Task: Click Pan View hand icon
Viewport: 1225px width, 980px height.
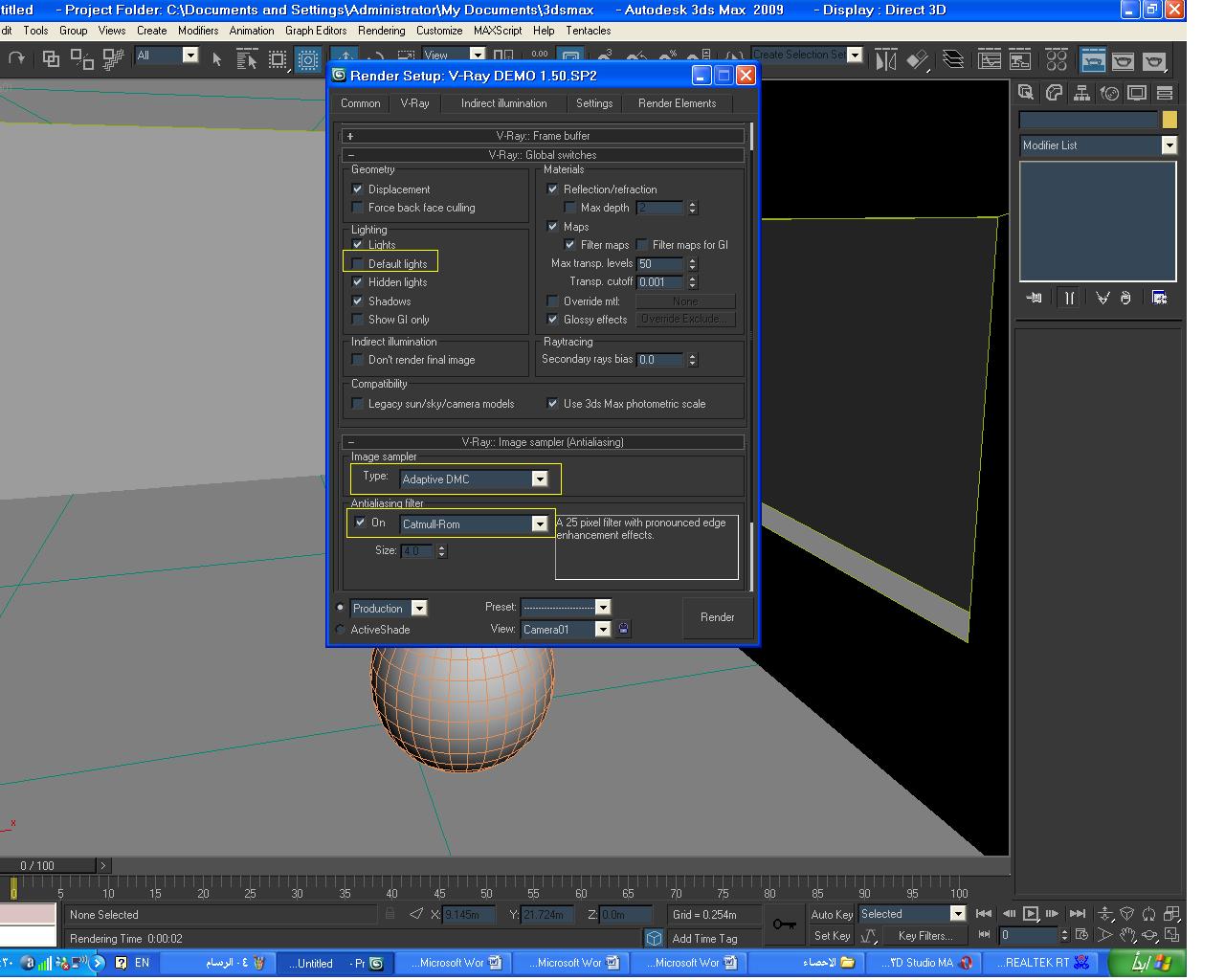Action: click(x=1127, y=935)
